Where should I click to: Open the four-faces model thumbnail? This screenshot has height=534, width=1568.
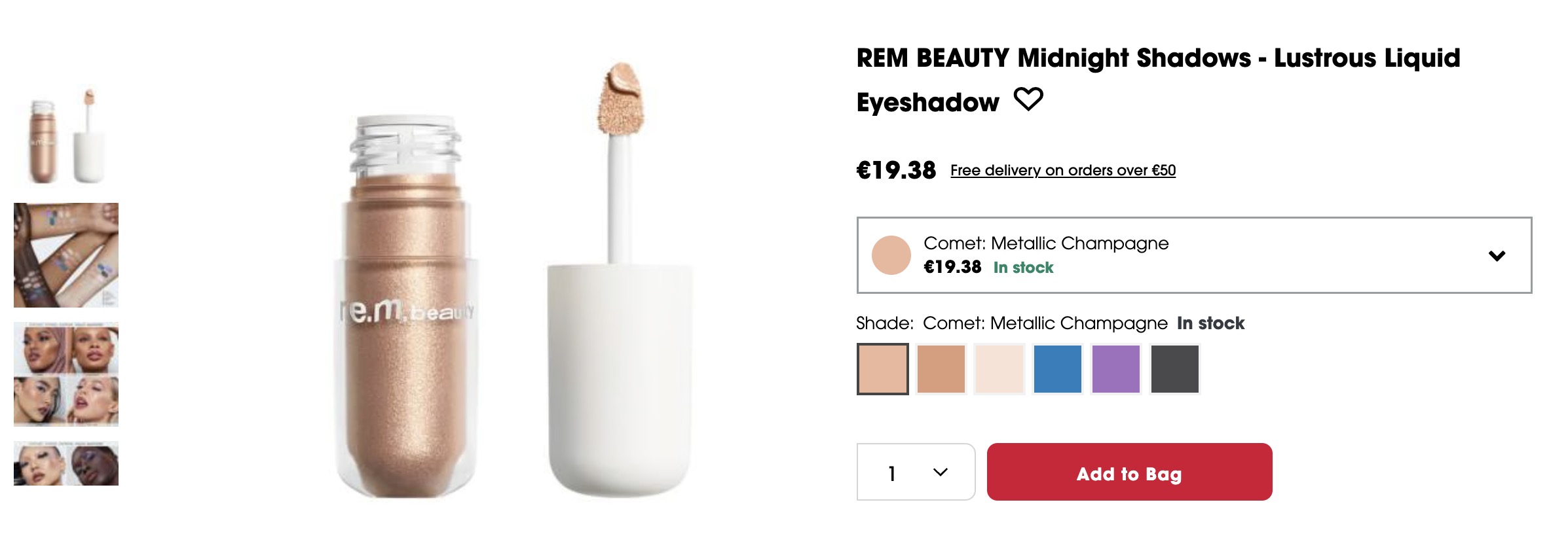[66, 374]
